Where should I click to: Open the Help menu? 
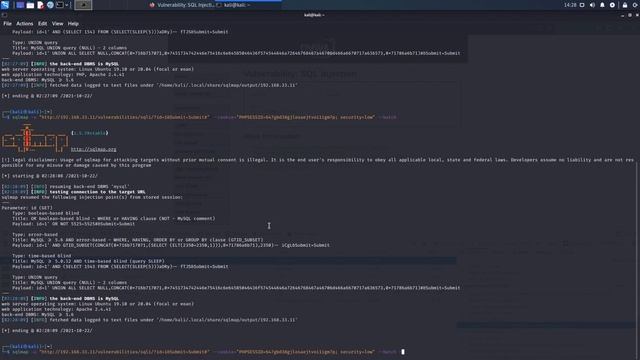pos(73,24)
